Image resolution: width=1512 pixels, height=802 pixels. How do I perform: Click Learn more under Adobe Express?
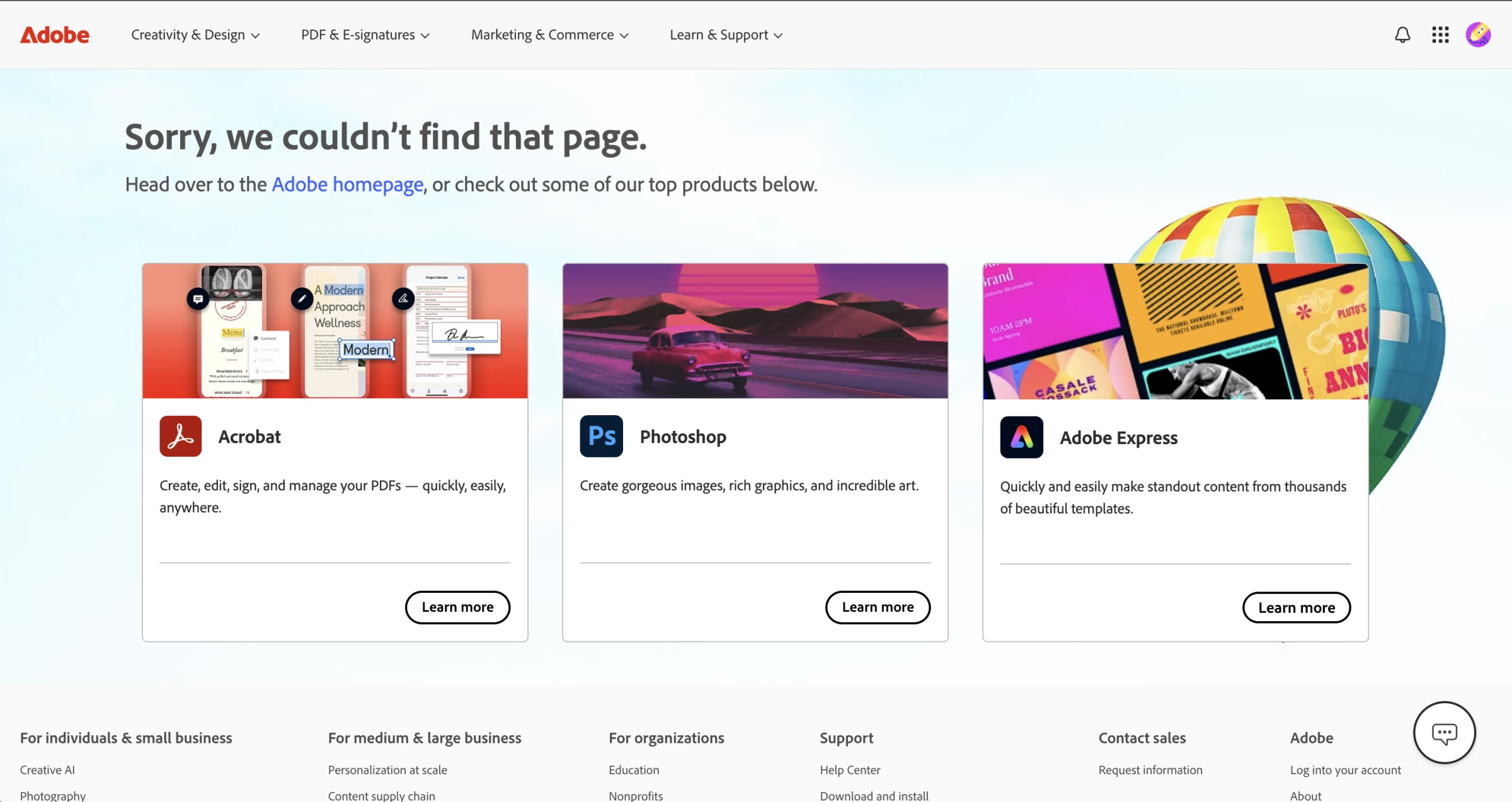[1297, 608]
